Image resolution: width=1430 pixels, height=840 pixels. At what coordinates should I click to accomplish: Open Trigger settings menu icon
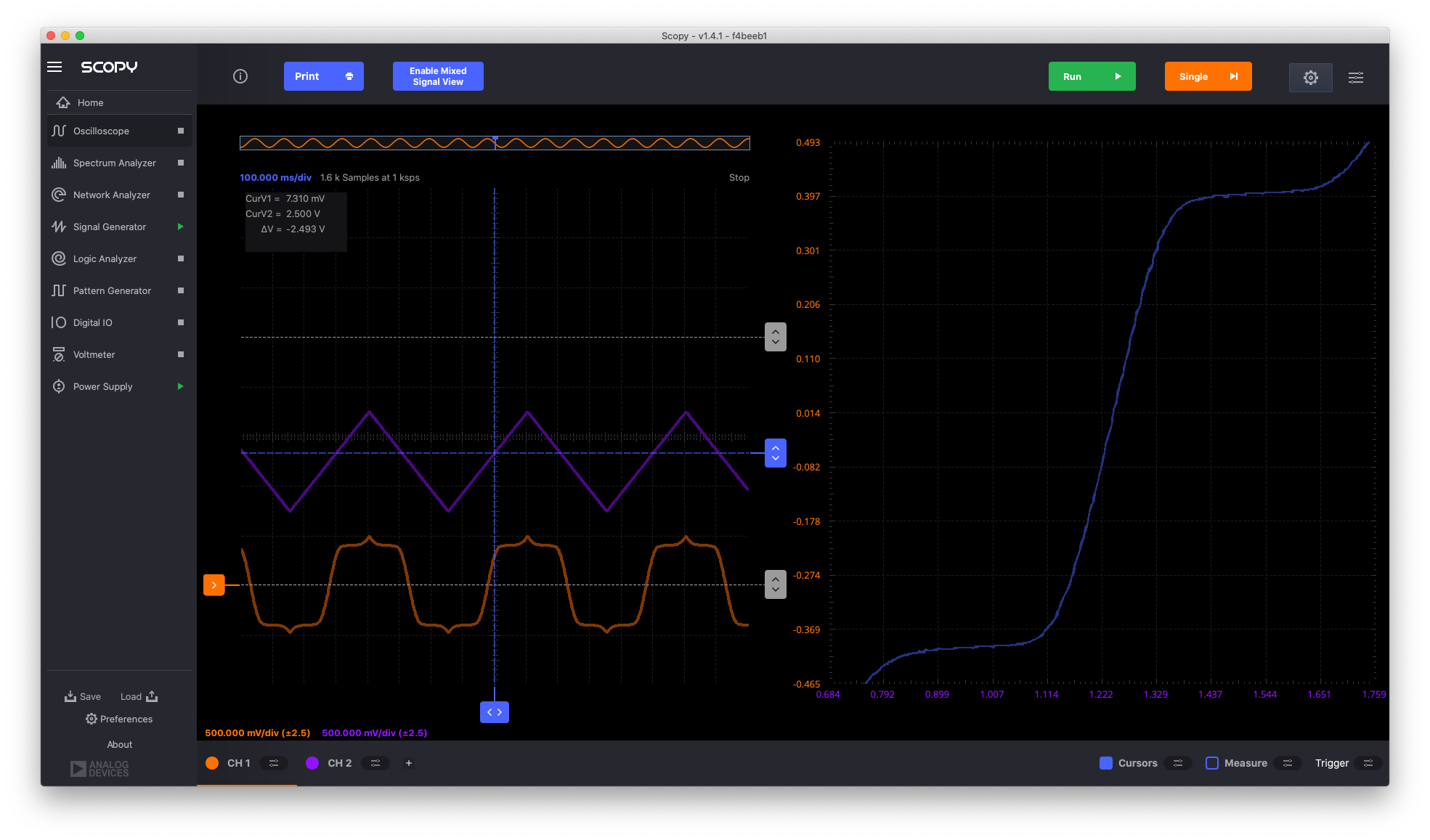coord(1368,763)
